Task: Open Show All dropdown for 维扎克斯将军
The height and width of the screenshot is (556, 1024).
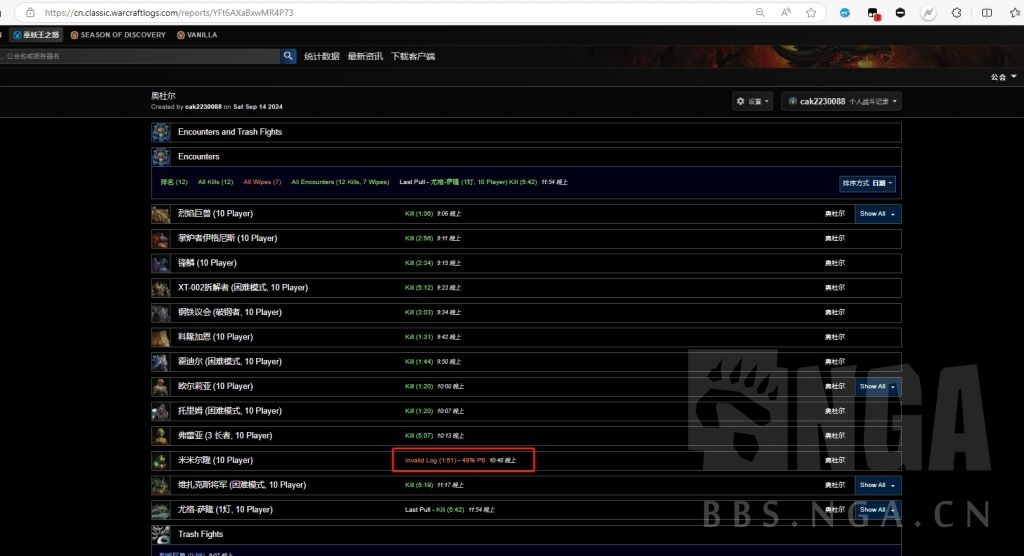Action: [877, 485]
